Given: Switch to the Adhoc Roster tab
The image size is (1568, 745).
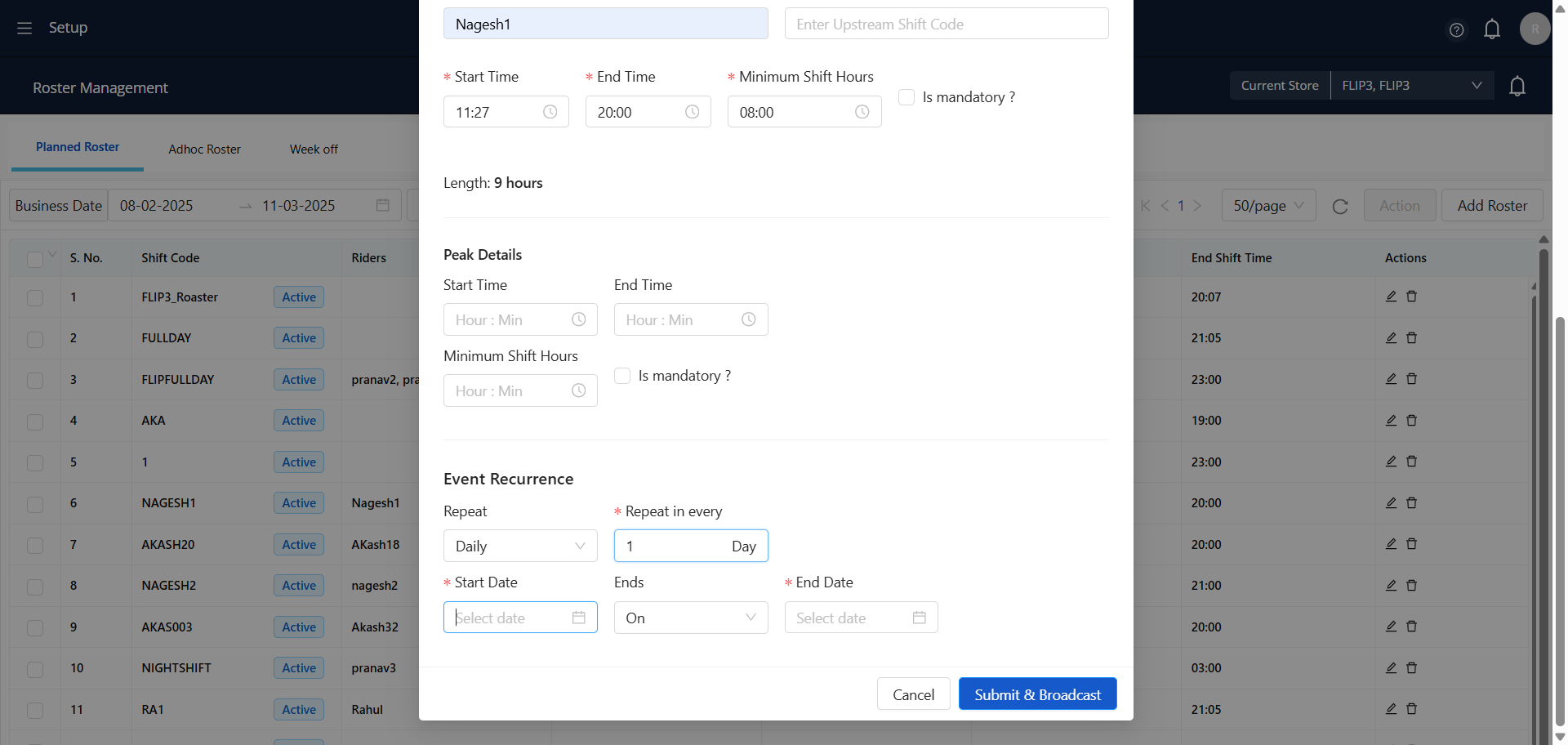Looking at the screenshot, I should [x=204, y=149].
